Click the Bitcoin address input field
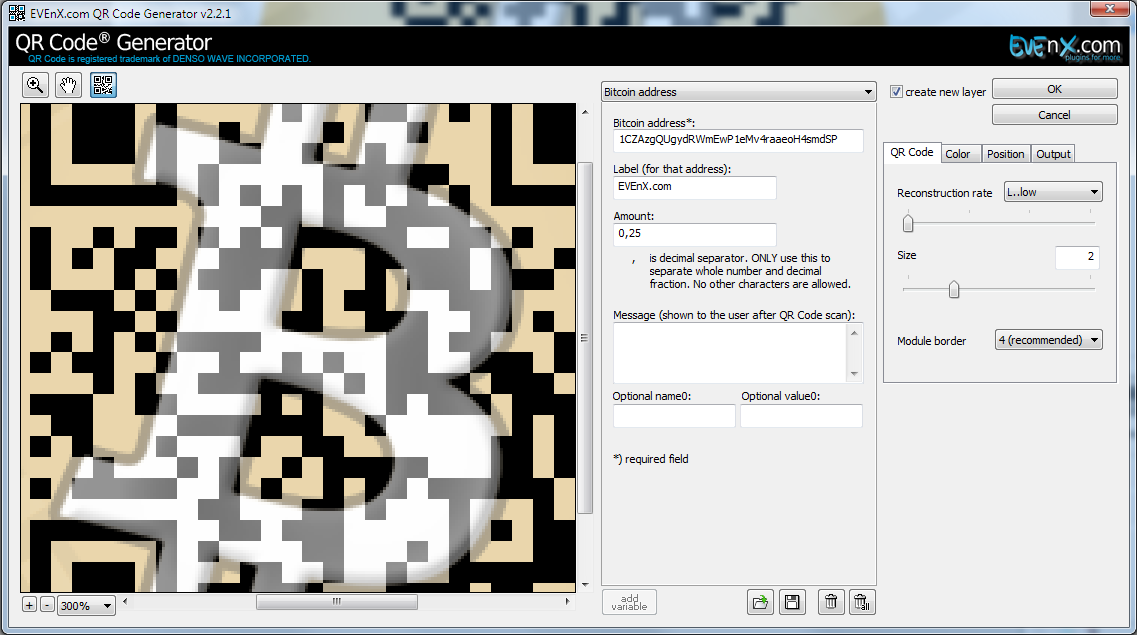Image resolution: width=1137 pixels, height=635 pixels. (x=738, y=140)
